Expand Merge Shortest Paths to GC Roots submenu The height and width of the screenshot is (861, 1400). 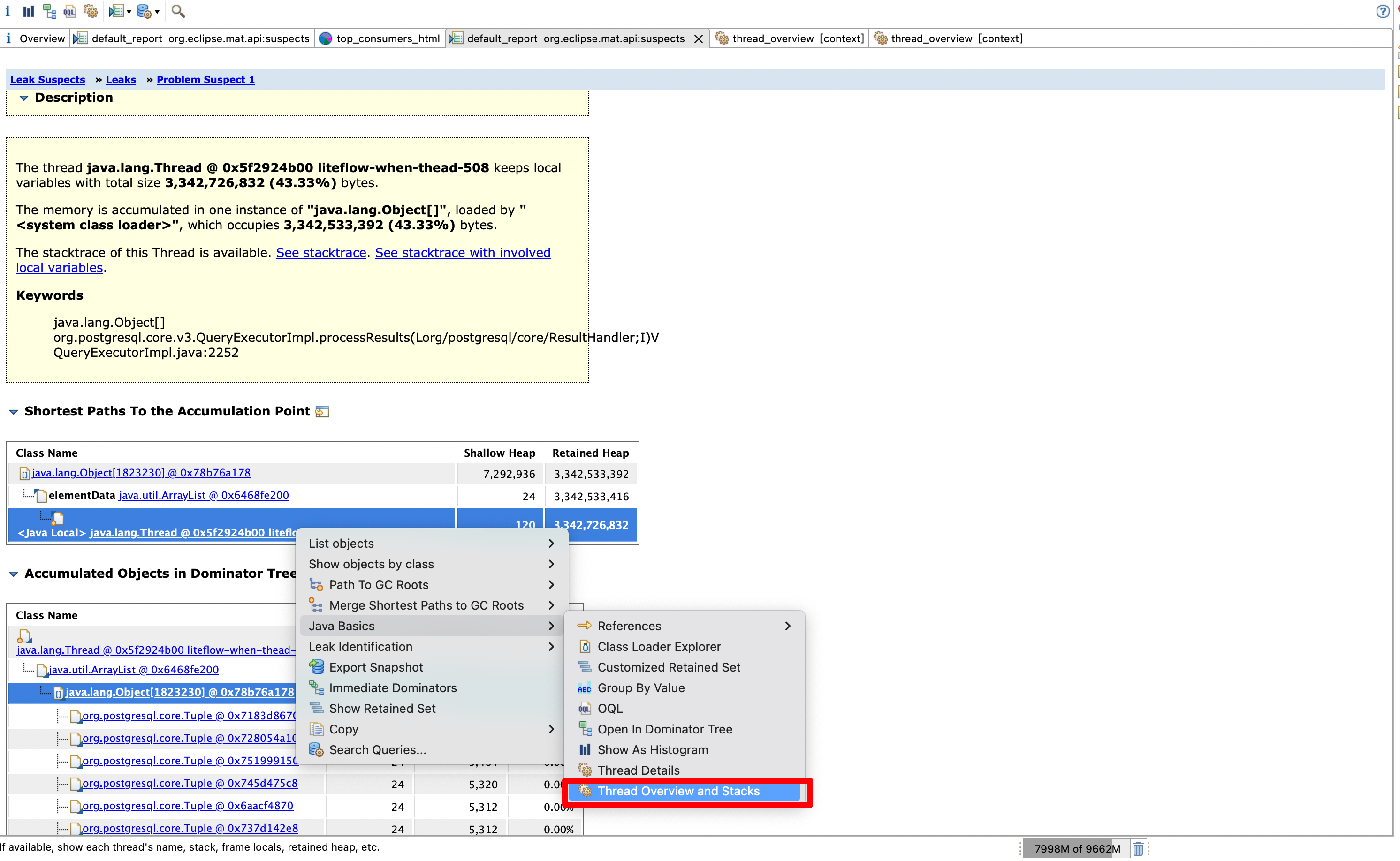(x=431, y=605)
